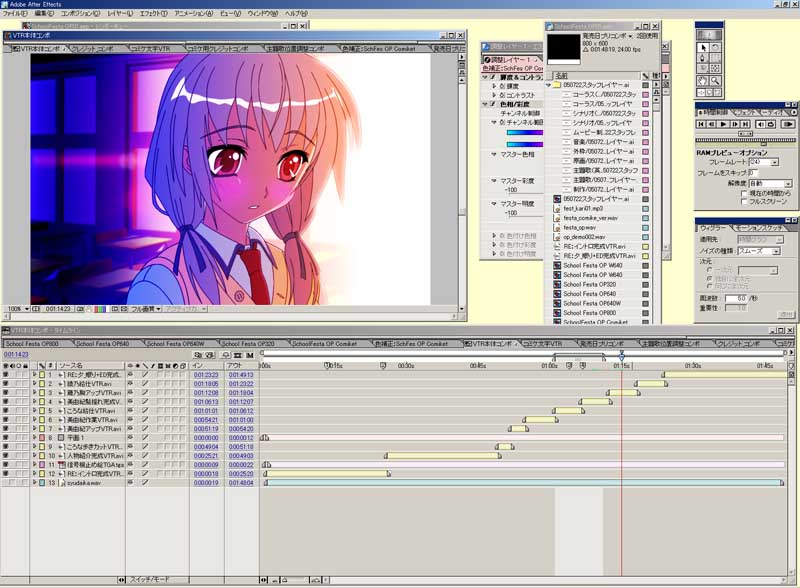Expand the 輝度 property in effect controls
Screen dimensions: 800x588
[494, 86]
